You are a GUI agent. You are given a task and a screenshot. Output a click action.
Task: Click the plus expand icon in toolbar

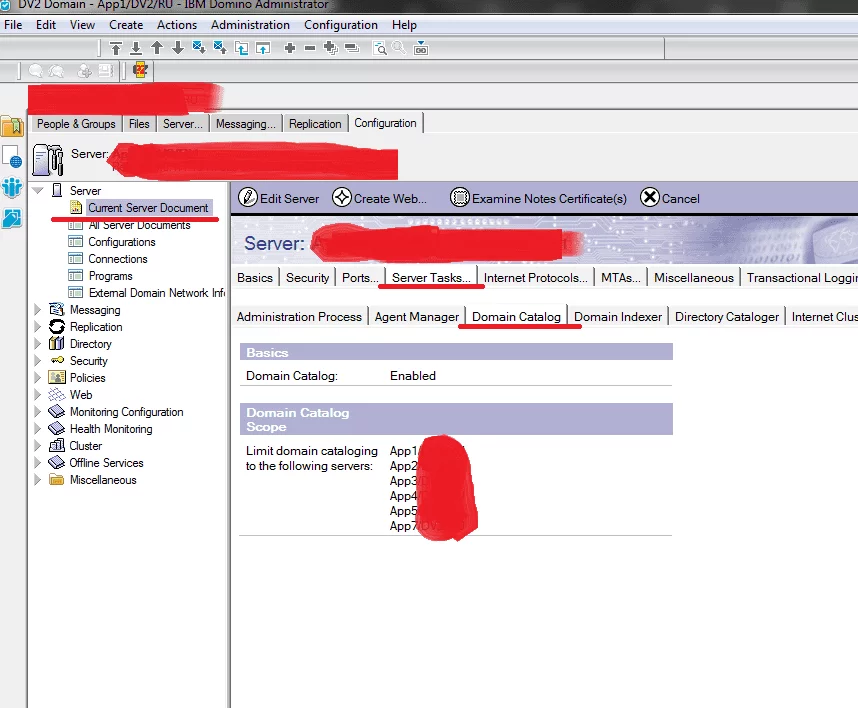tap(289, 48)
